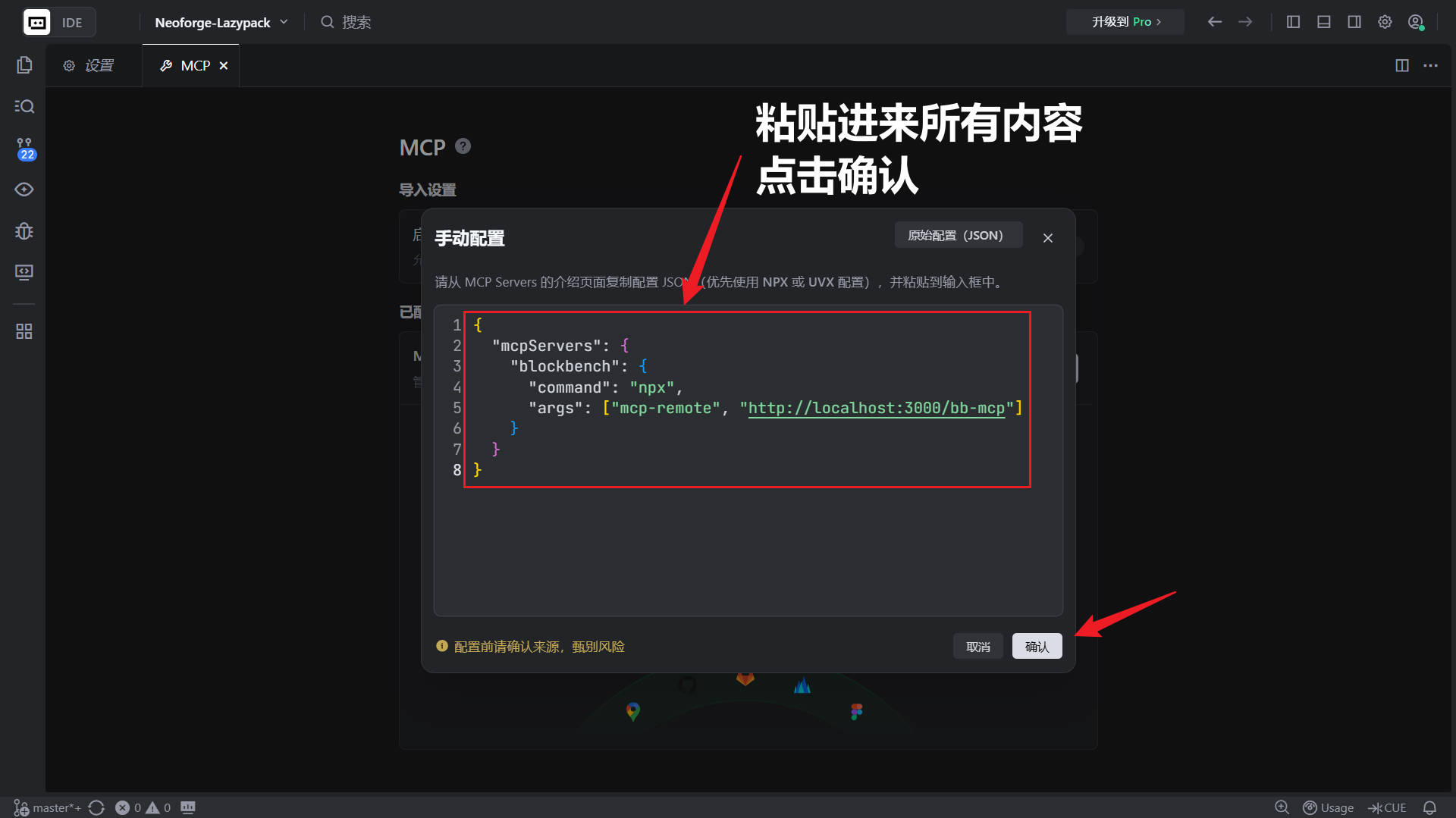Click the 原始配置 (JSON) button
1456x818 pixels.
959,235
